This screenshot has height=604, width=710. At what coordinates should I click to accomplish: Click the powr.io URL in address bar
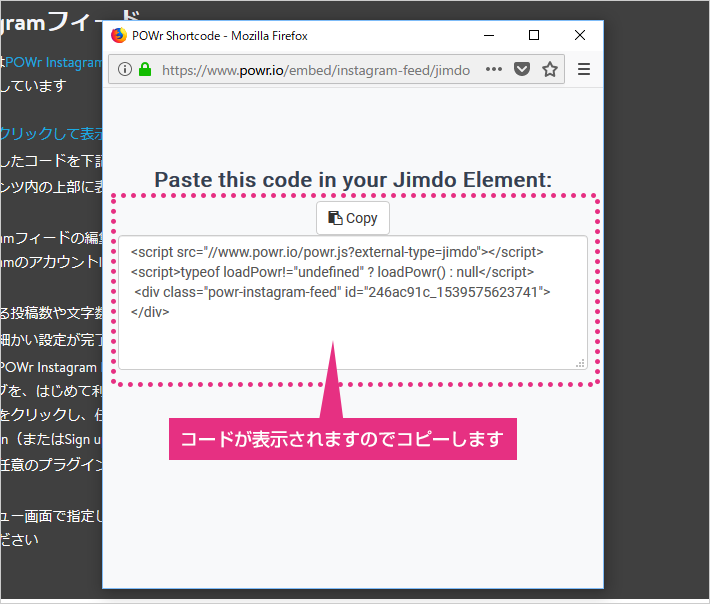pyautogui.click(x=316, y=70)
